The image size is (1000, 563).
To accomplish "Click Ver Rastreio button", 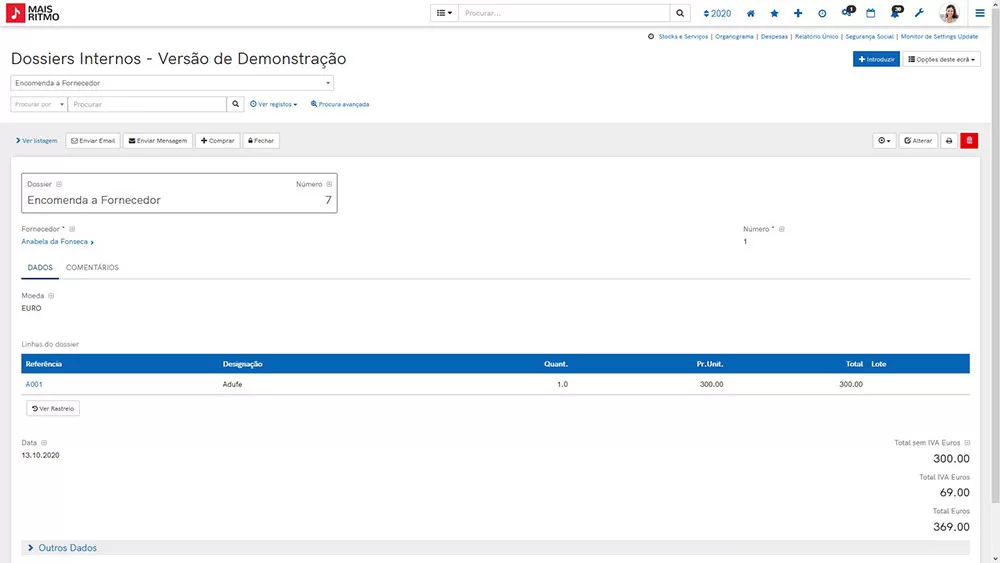I will pos(53,409).
